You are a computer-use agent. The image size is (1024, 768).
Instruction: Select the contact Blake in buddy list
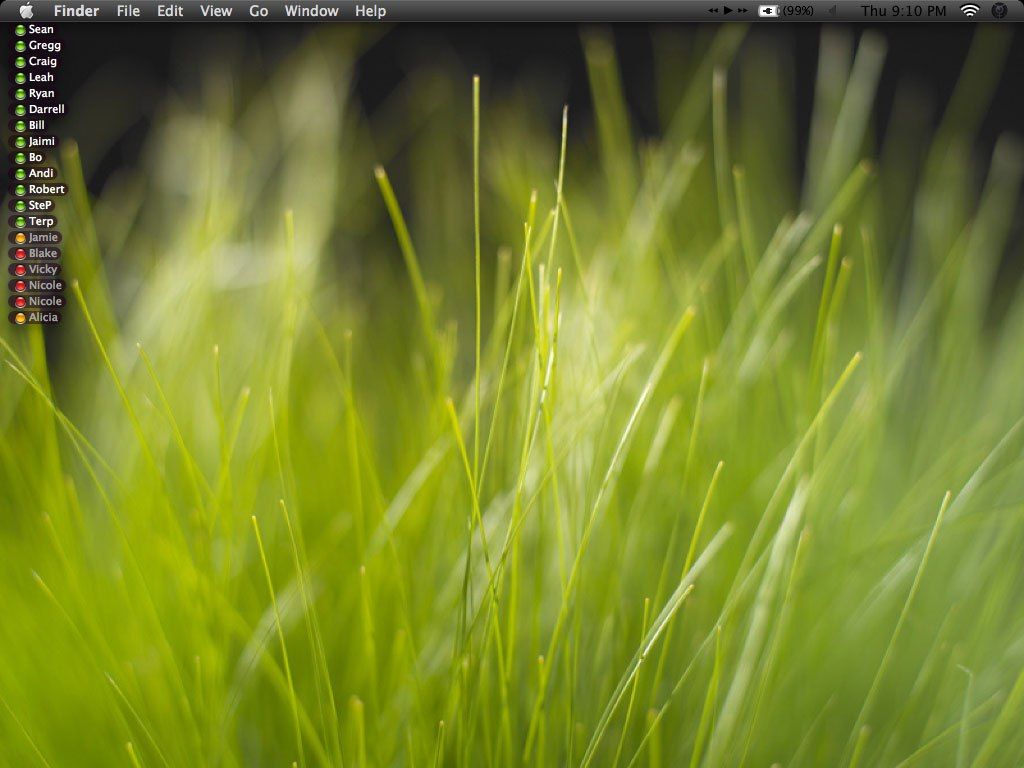[43, 254]
